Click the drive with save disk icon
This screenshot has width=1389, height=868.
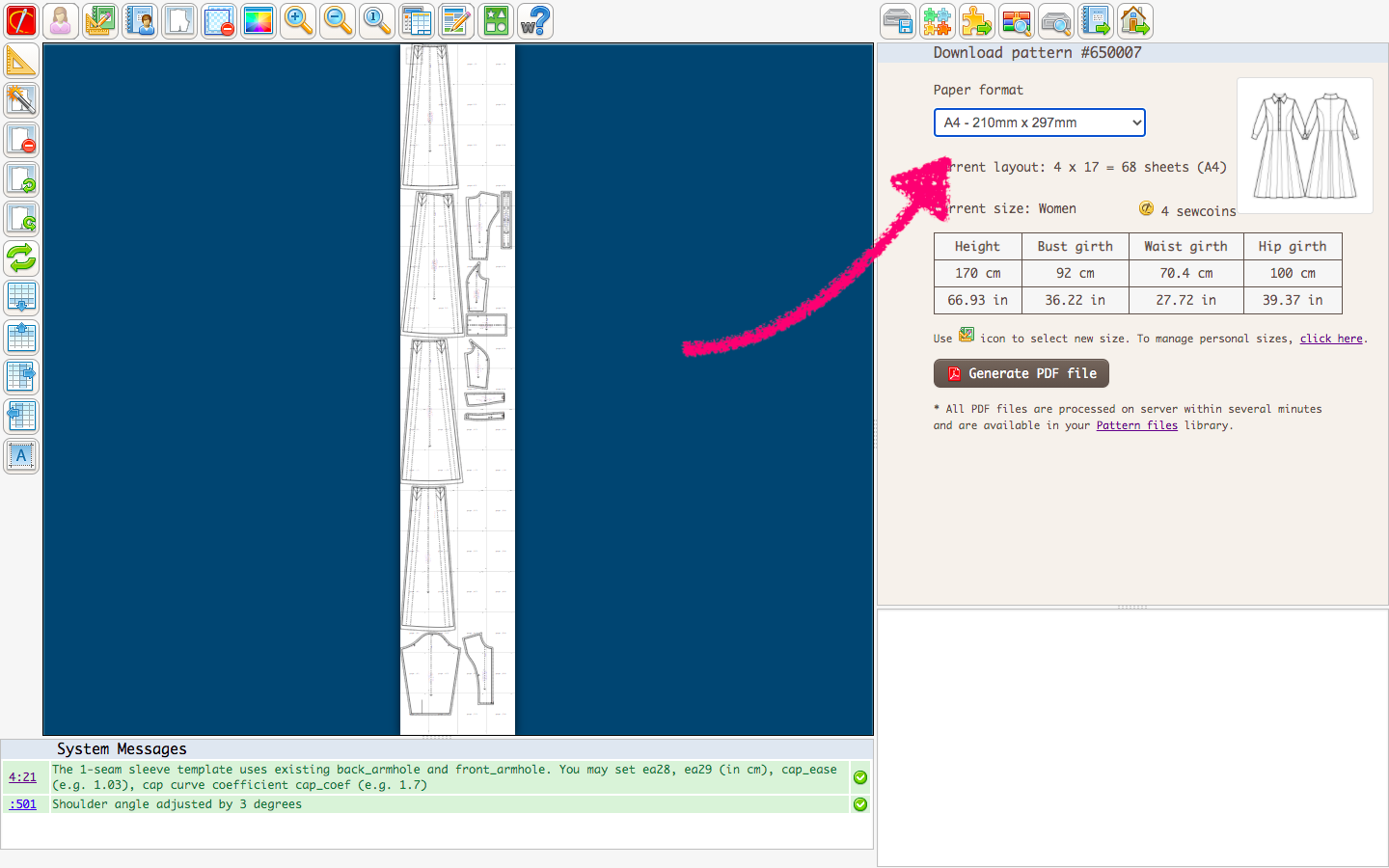point(898,20)
